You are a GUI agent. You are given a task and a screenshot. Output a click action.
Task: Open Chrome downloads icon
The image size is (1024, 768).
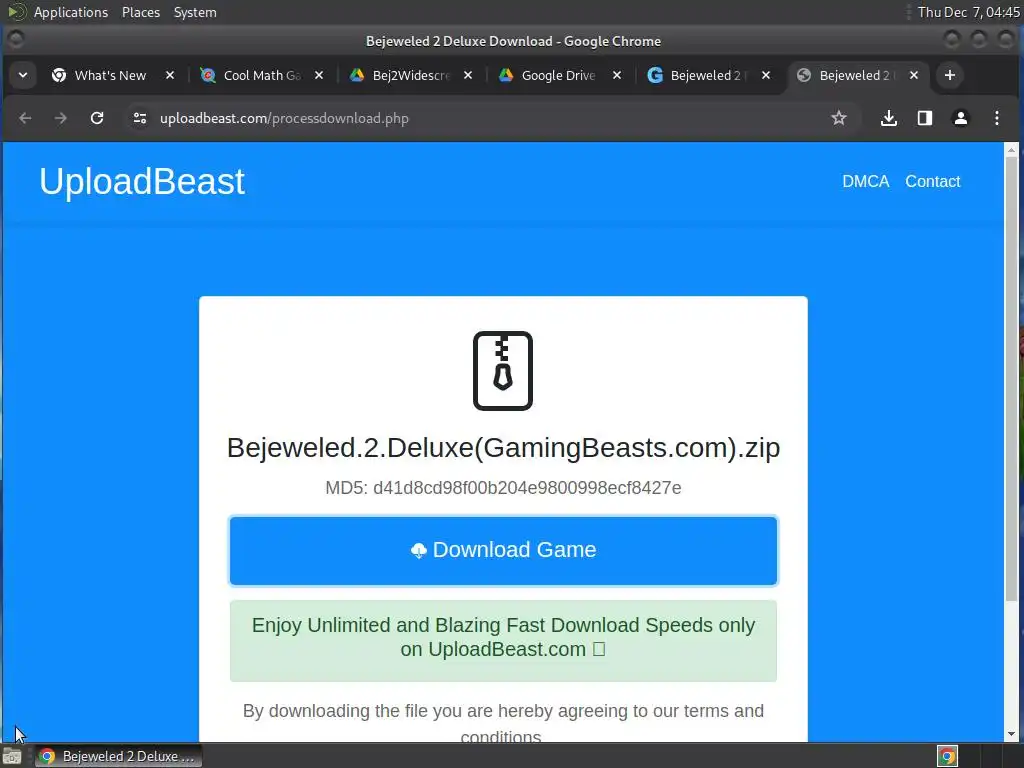[x=888, y=118]
